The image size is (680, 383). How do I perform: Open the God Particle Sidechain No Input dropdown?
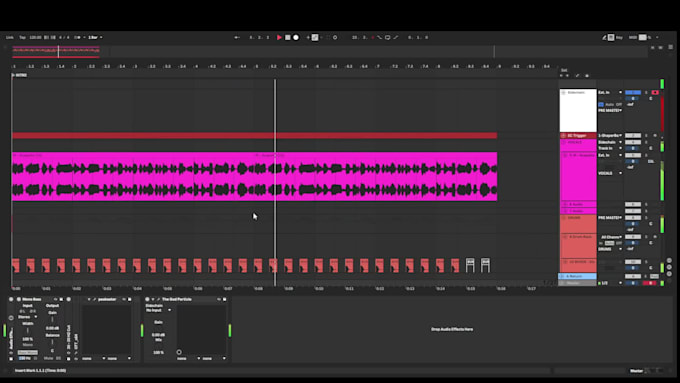click(x=158, y=310)
